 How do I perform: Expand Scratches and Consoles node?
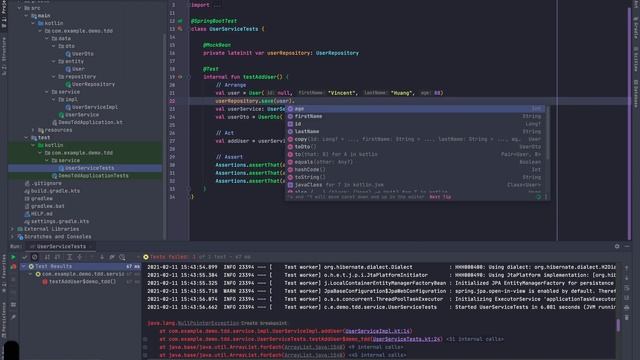(12, 237)
